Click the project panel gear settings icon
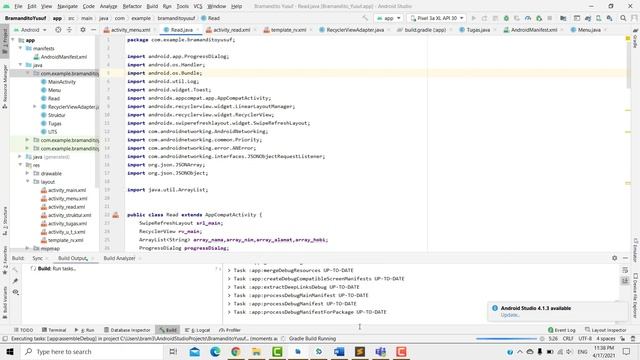640x360 pixels. point(83,30)
